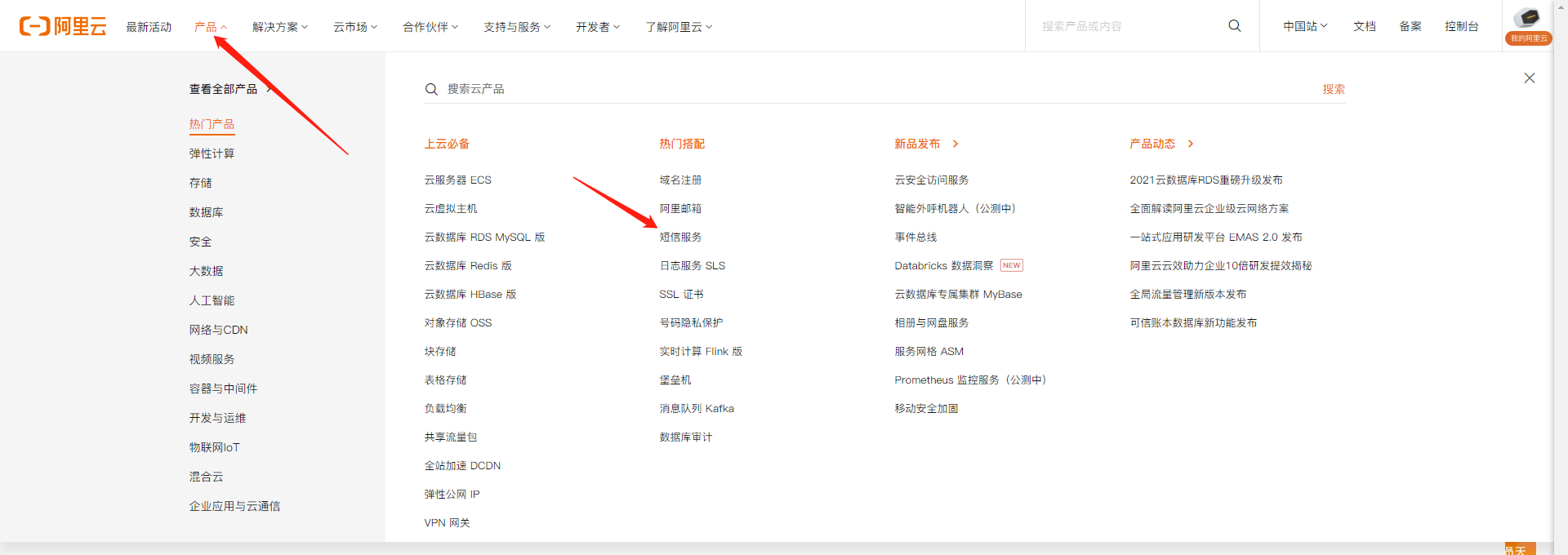This screenshot has width=1568, height=555.
Task: Click the arrow beside 产品动态 heading
Action: [1191, 144]
